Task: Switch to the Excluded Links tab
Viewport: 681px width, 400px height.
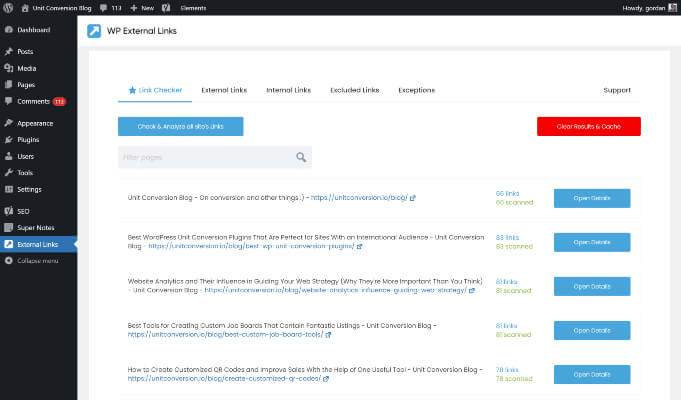Action: click(354, 90)
